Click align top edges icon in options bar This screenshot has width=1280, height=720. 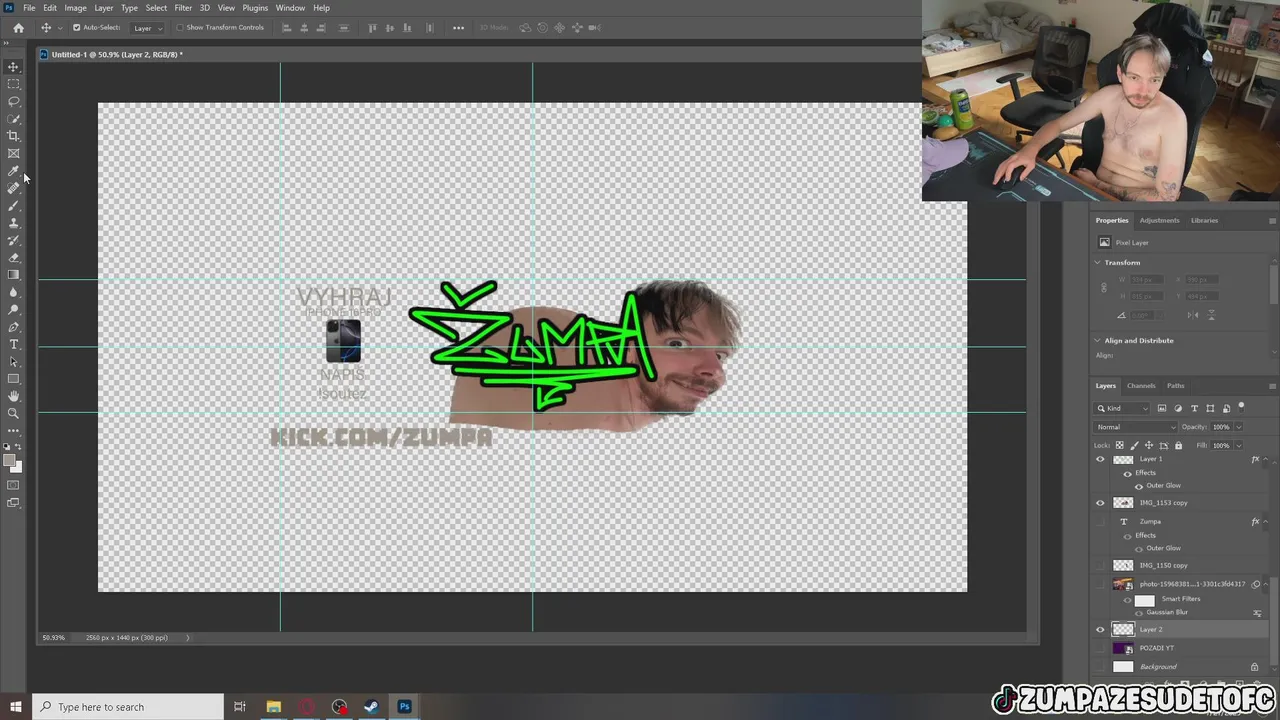[373, 28]
